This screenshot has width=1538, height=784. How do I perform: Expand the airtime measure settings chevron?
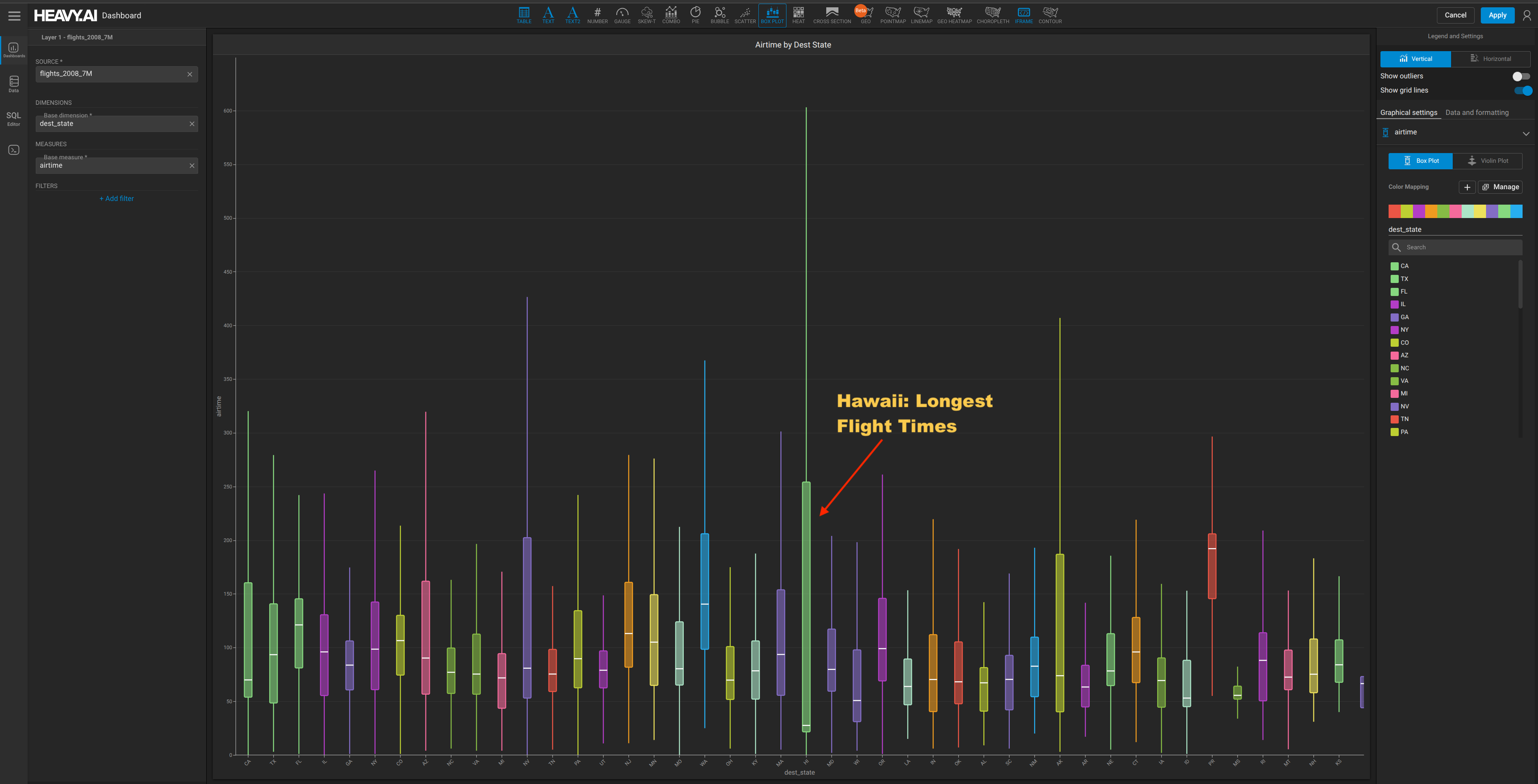click(x=1525, y=133)
